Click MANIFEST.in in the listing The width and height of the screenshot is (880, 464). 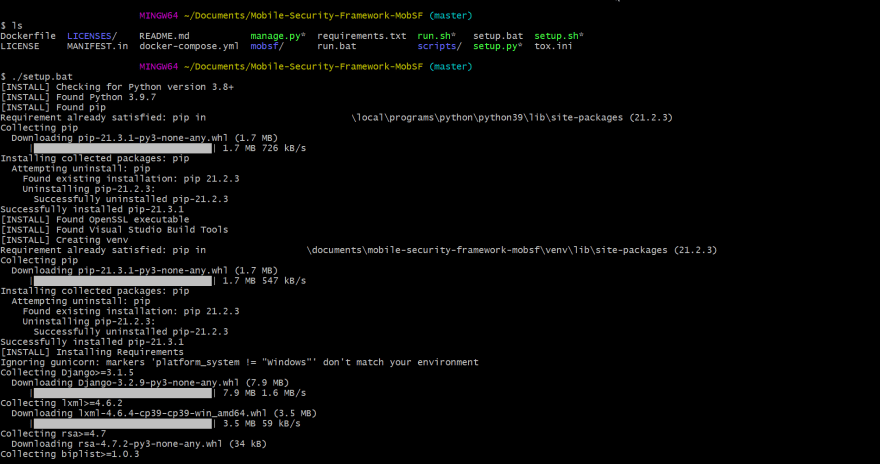98,46
